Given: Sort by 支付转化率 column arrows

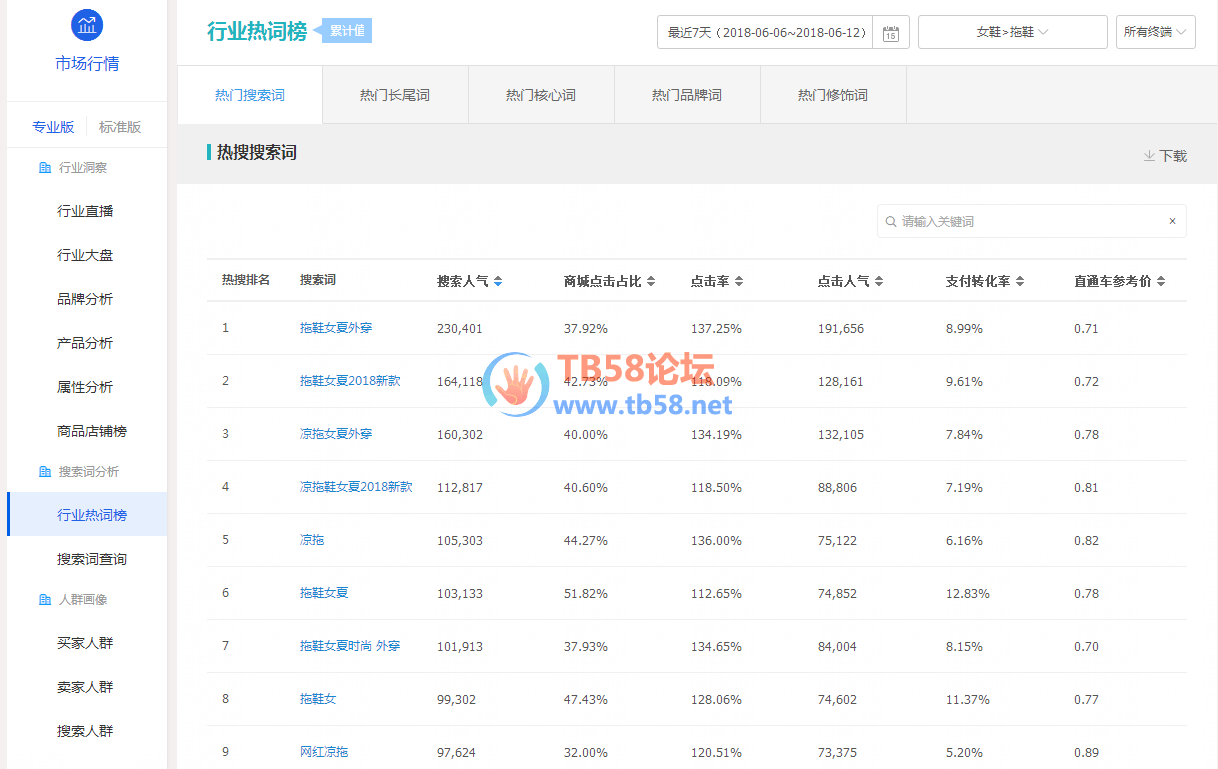Looking at the screenshot, I should click(1020, 282).
